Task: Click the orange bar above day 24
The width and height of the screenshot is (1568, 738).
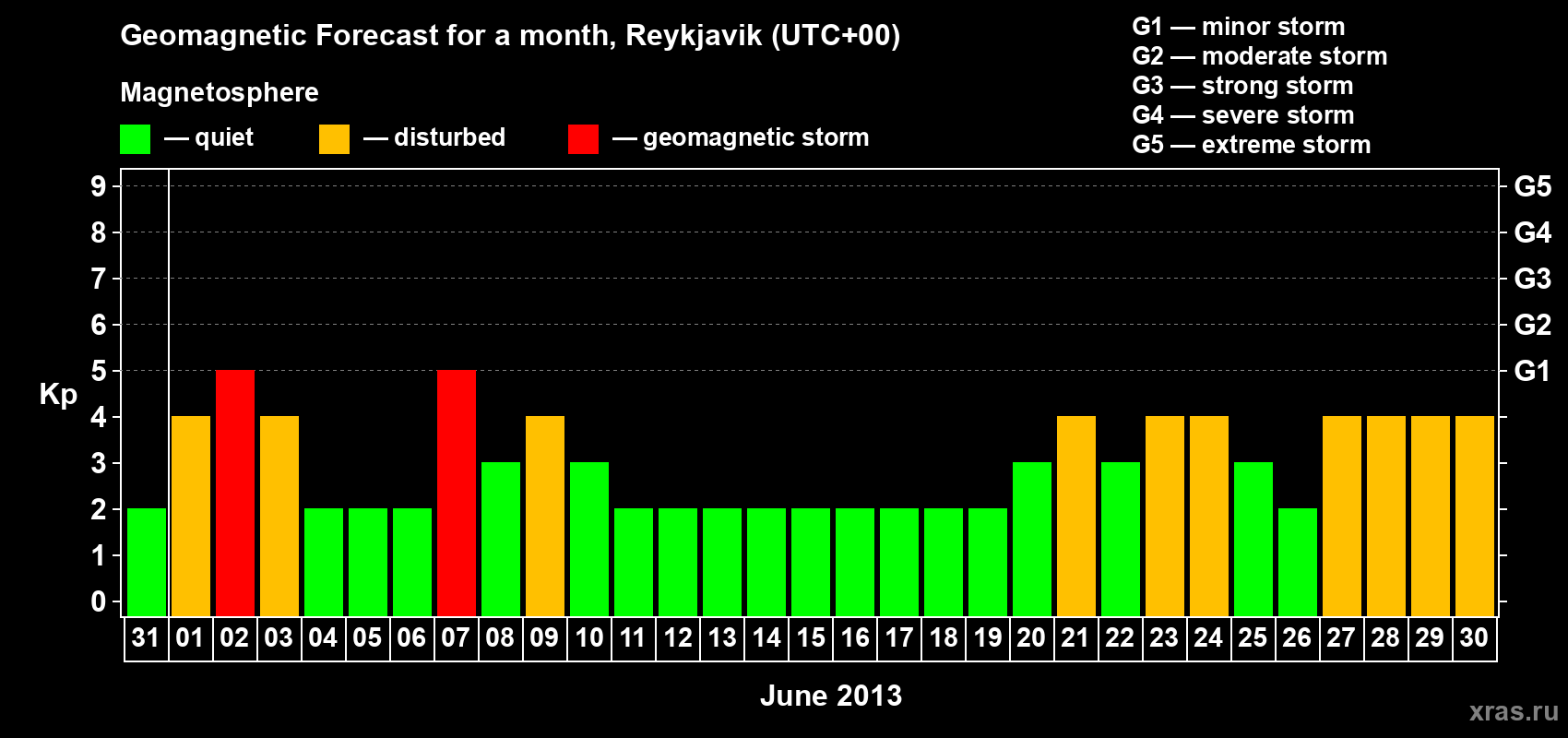Action: (x=1209, y=517)
